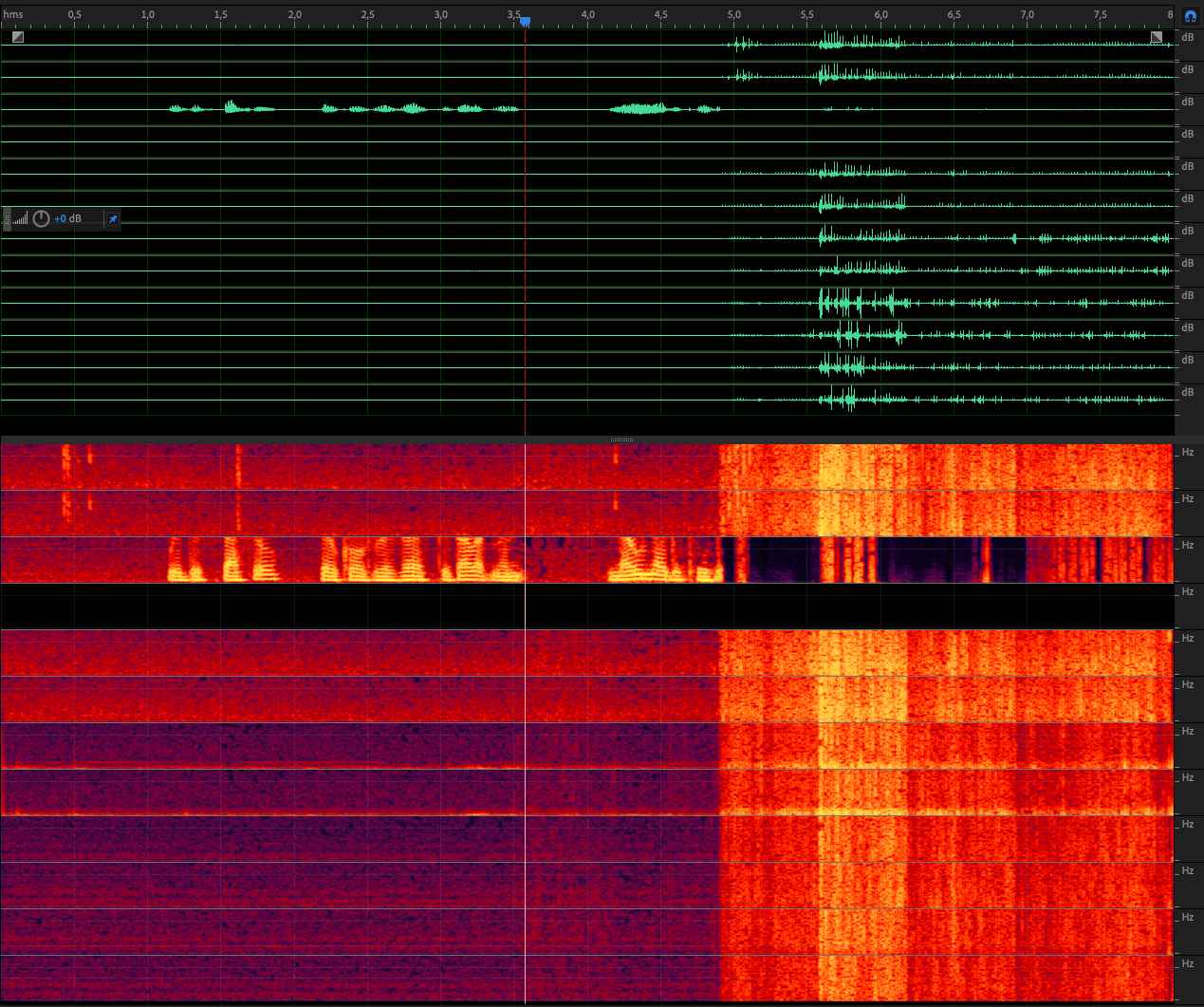Viewport: 1204px width, 1007px height.
Task: Click the third channel's dB scale label
Action: (1187, 102)
